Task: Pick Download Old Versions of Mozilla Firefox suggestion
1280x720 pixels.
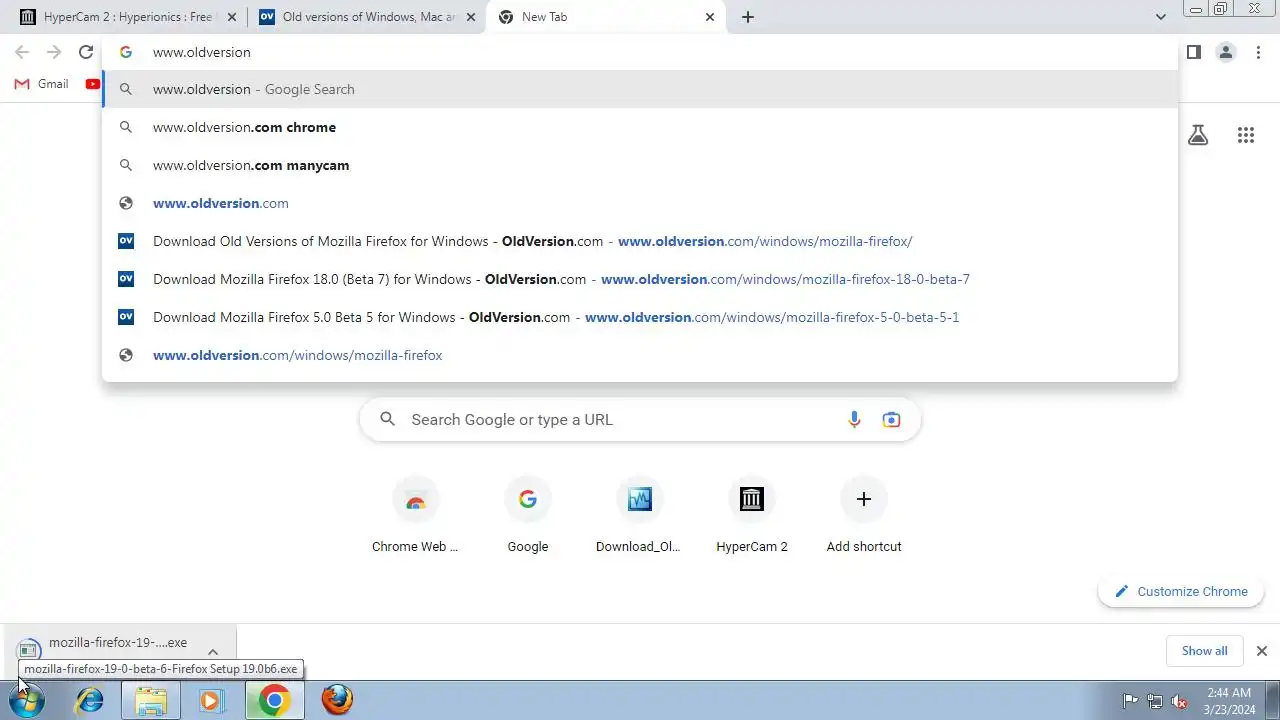Action: (x=640, y=241)
